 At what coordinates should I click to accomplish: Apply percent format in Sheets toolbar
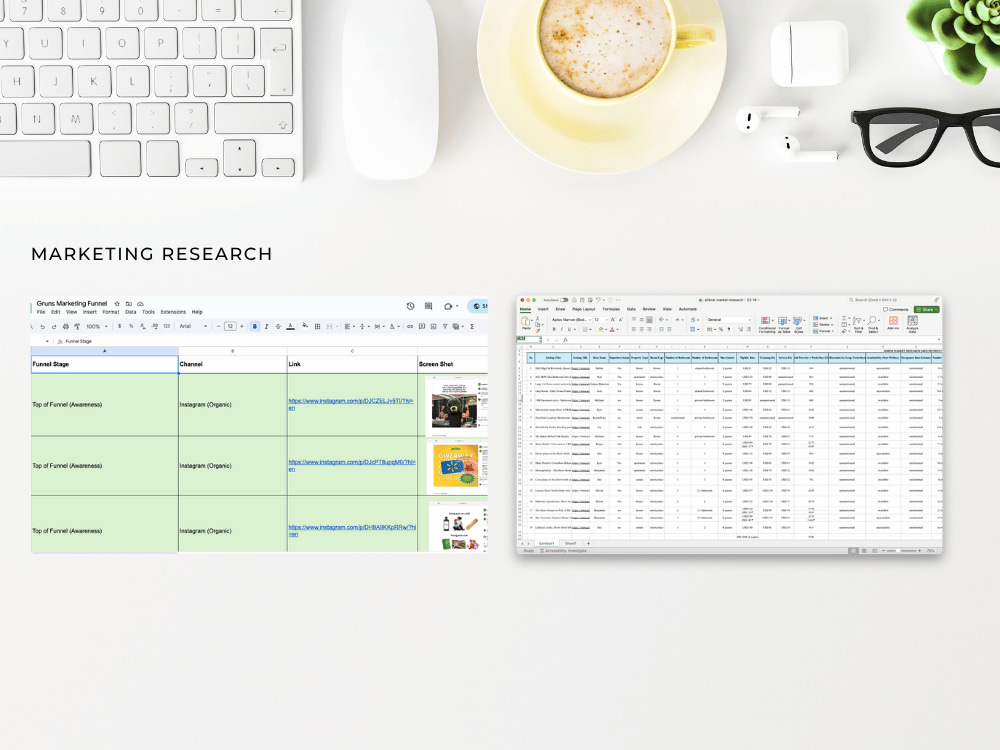[131, 326]
